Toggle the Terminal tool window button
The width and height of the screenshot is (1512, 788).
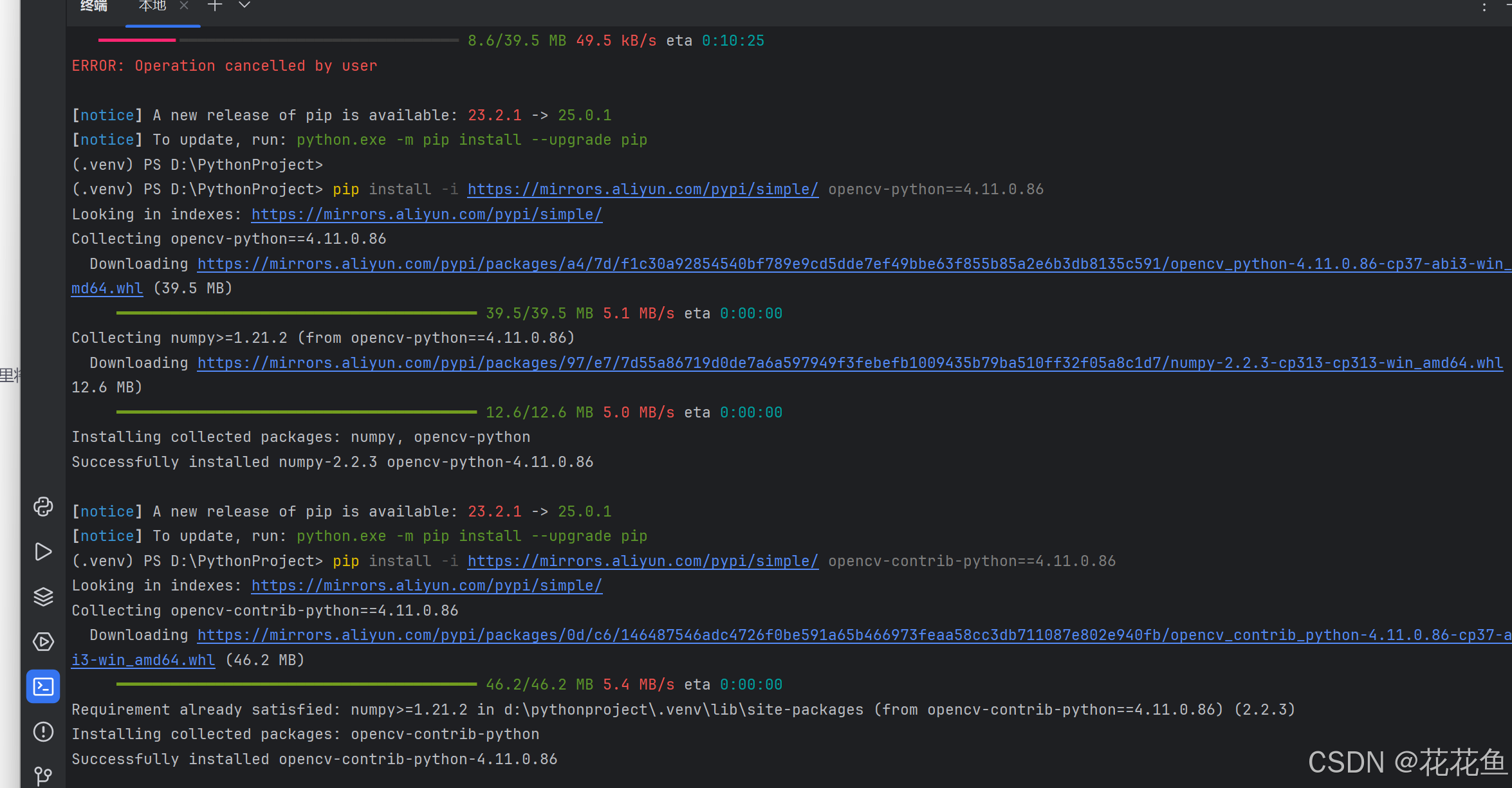(43, 686)
